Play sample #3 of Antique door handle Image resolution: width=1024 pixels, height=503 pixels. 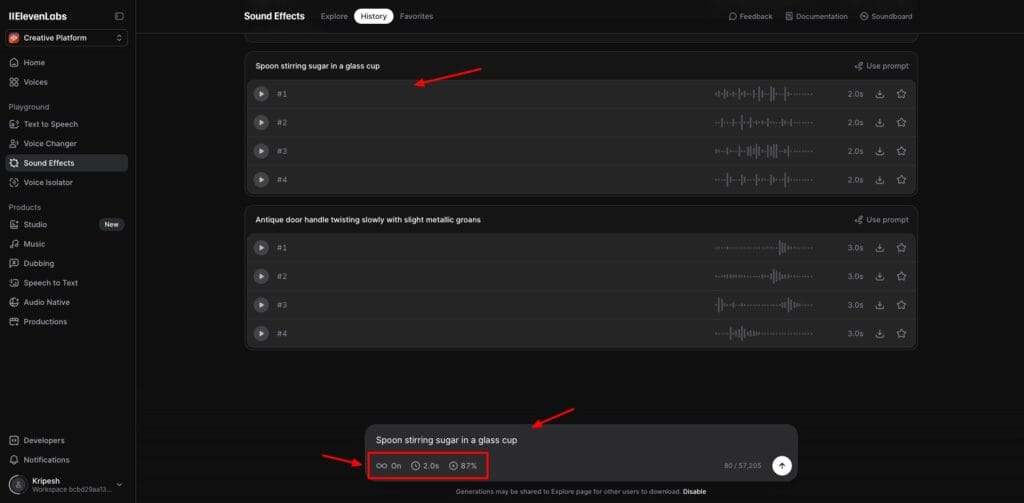pos(261,305)
